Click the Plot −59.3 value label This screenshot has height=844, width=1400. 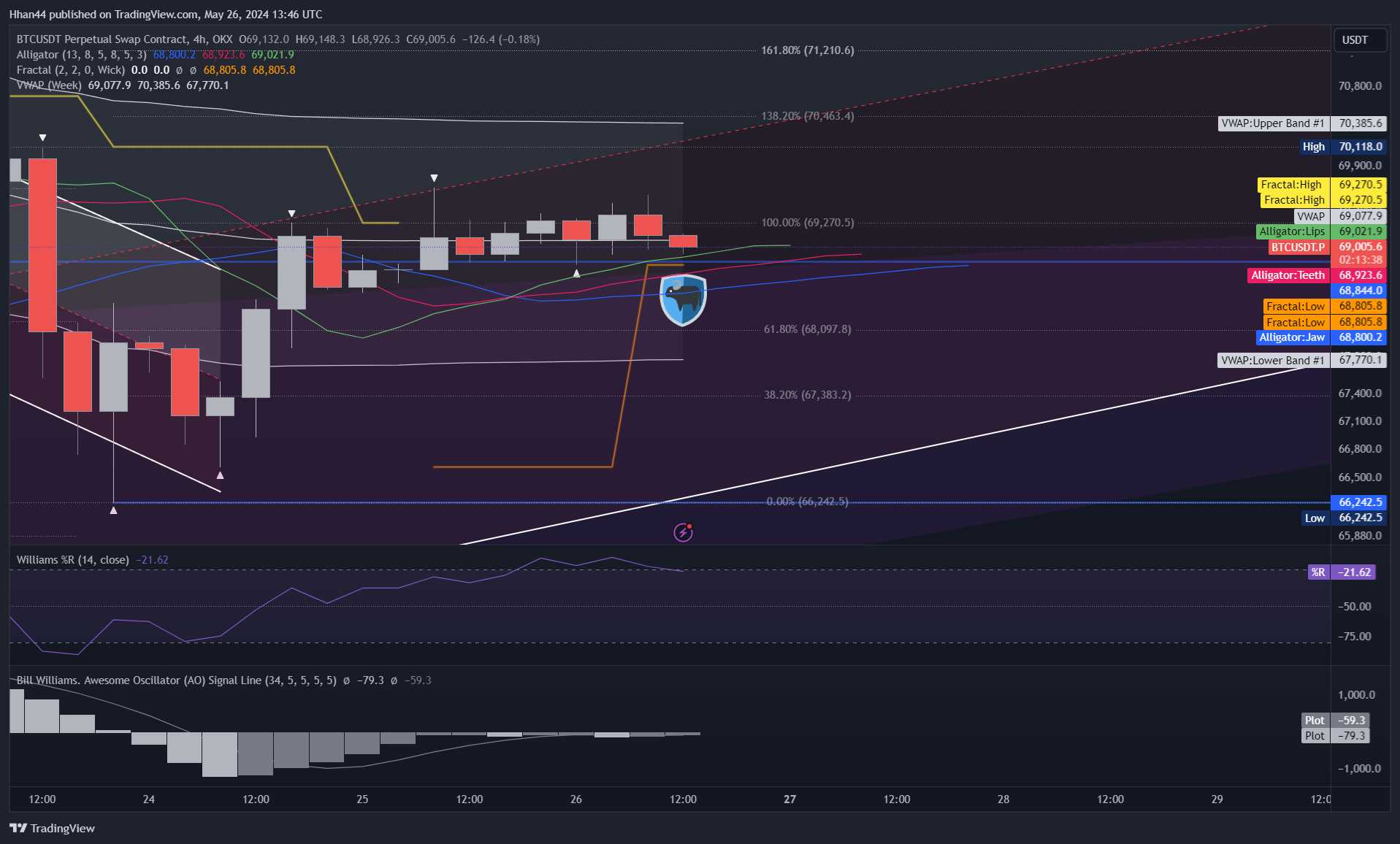[x=1336, y=721]
